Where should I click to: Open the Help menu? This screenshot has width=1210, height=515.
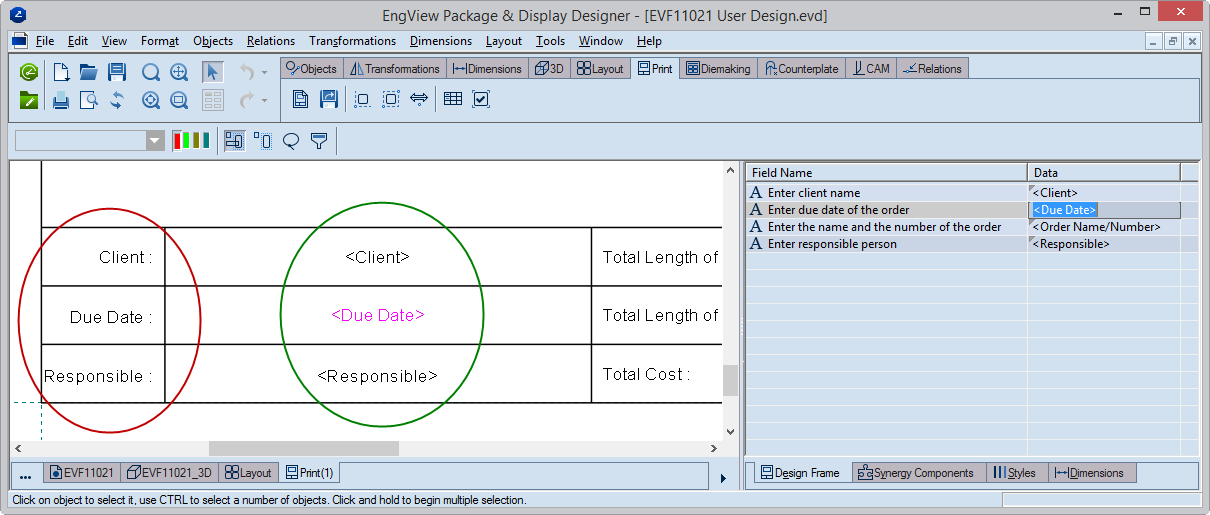649,41
